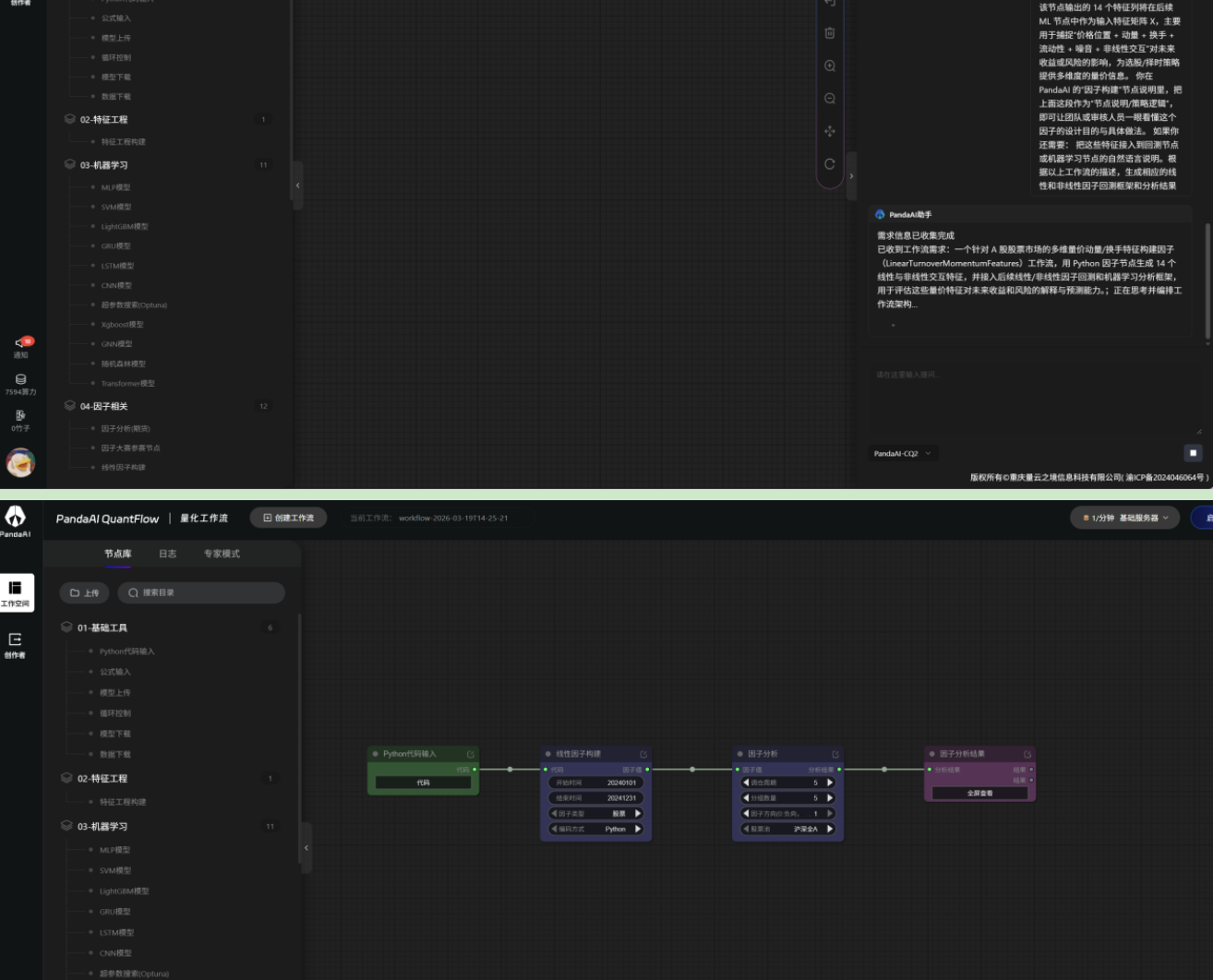Image resolution: width=1213 pixels, height=980 pixels.
Task: Switch 因子类型 to next option arrow
Action: pos(637,814)
